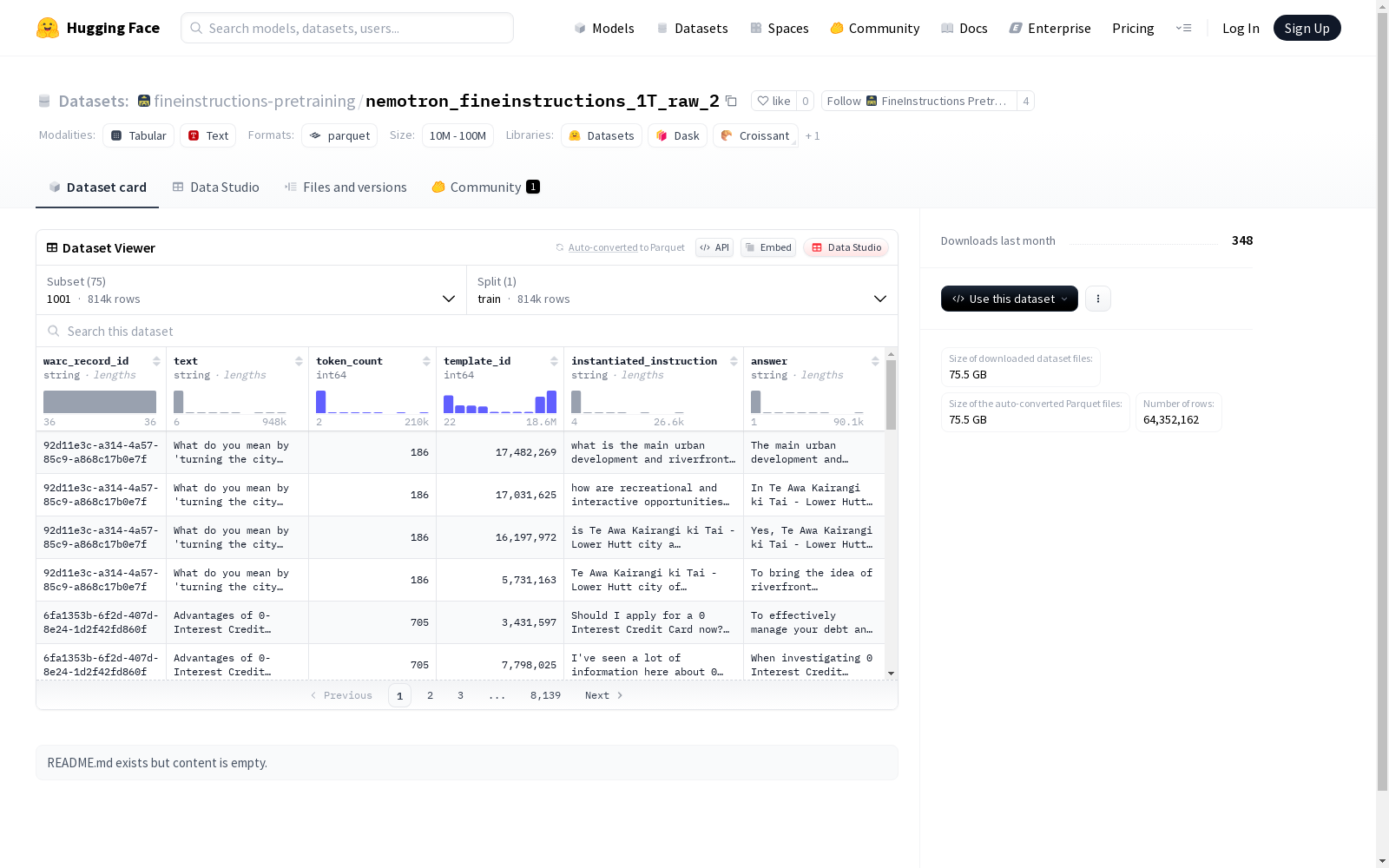Click instruction cell 'Should I apply for a 0'

pos(654,622)
